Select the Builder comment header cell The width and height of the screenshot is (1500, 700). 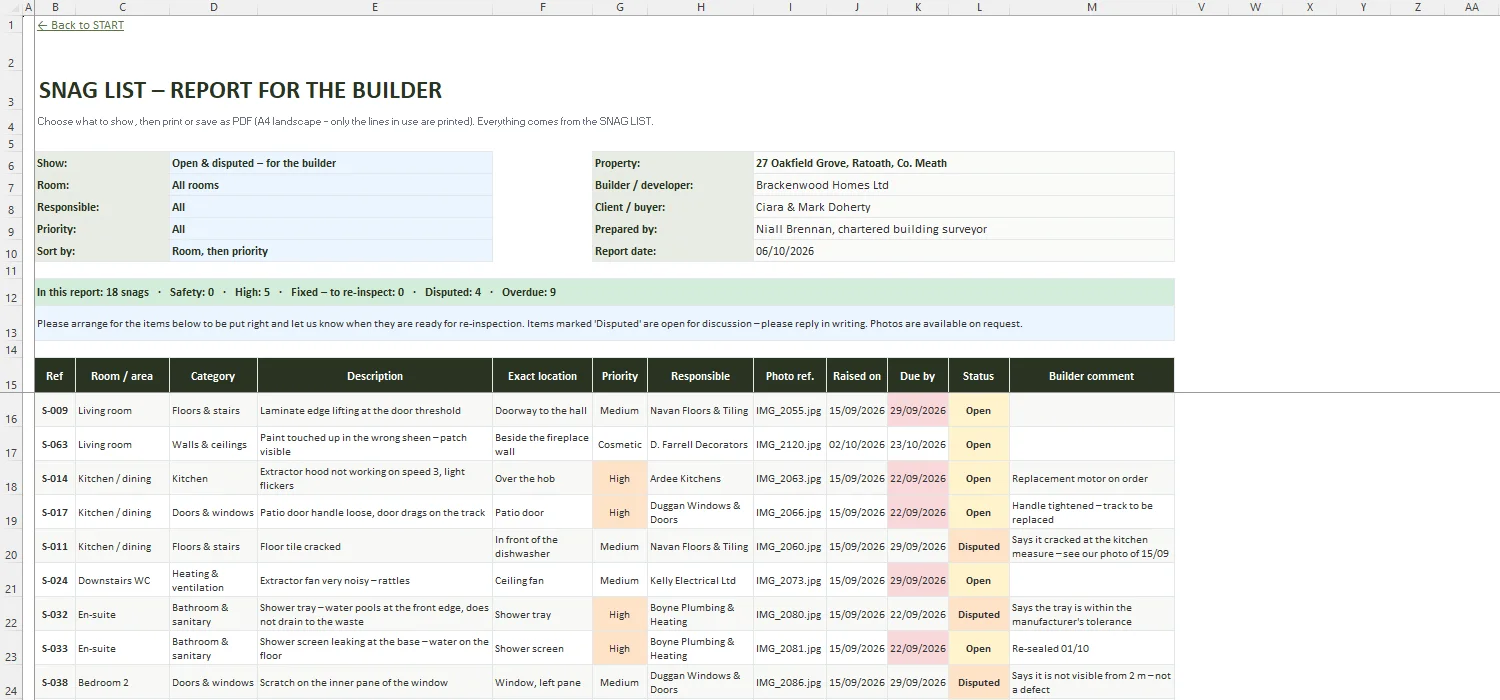pos(1092,376)
